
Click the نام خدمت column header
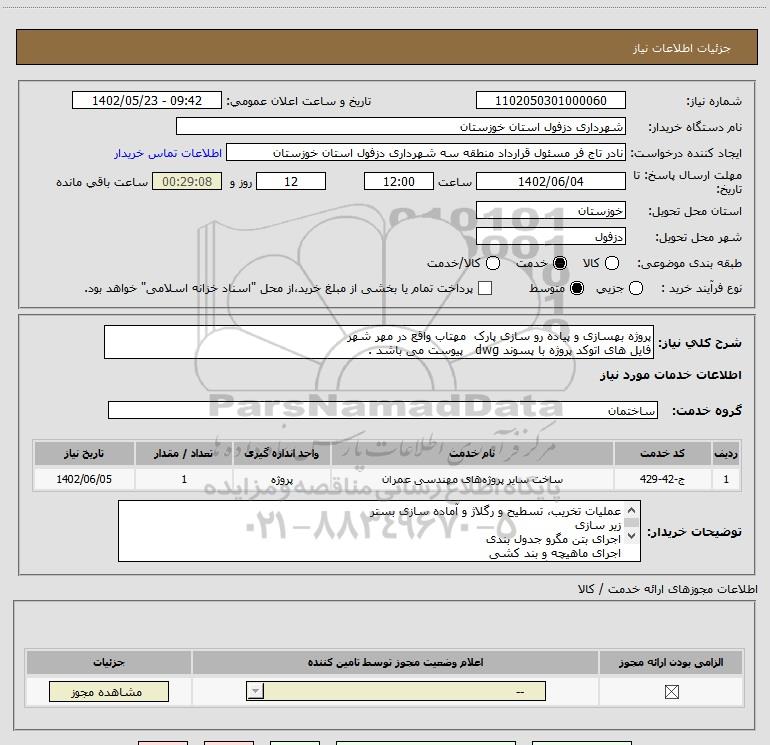[x=472, y=453]
